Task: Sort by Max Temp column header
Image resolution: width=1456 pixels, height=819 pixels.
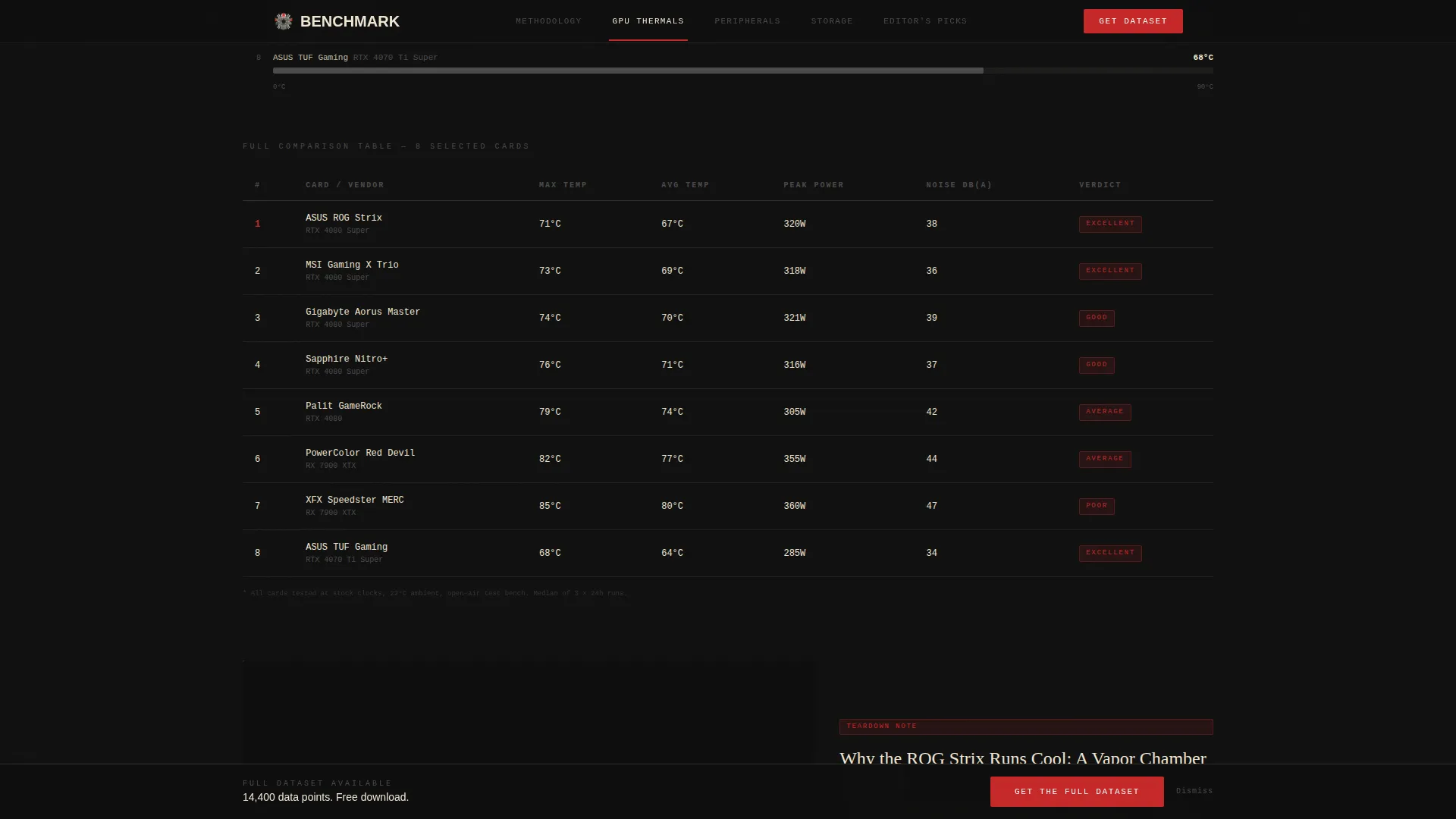Action: pos(563,185)
